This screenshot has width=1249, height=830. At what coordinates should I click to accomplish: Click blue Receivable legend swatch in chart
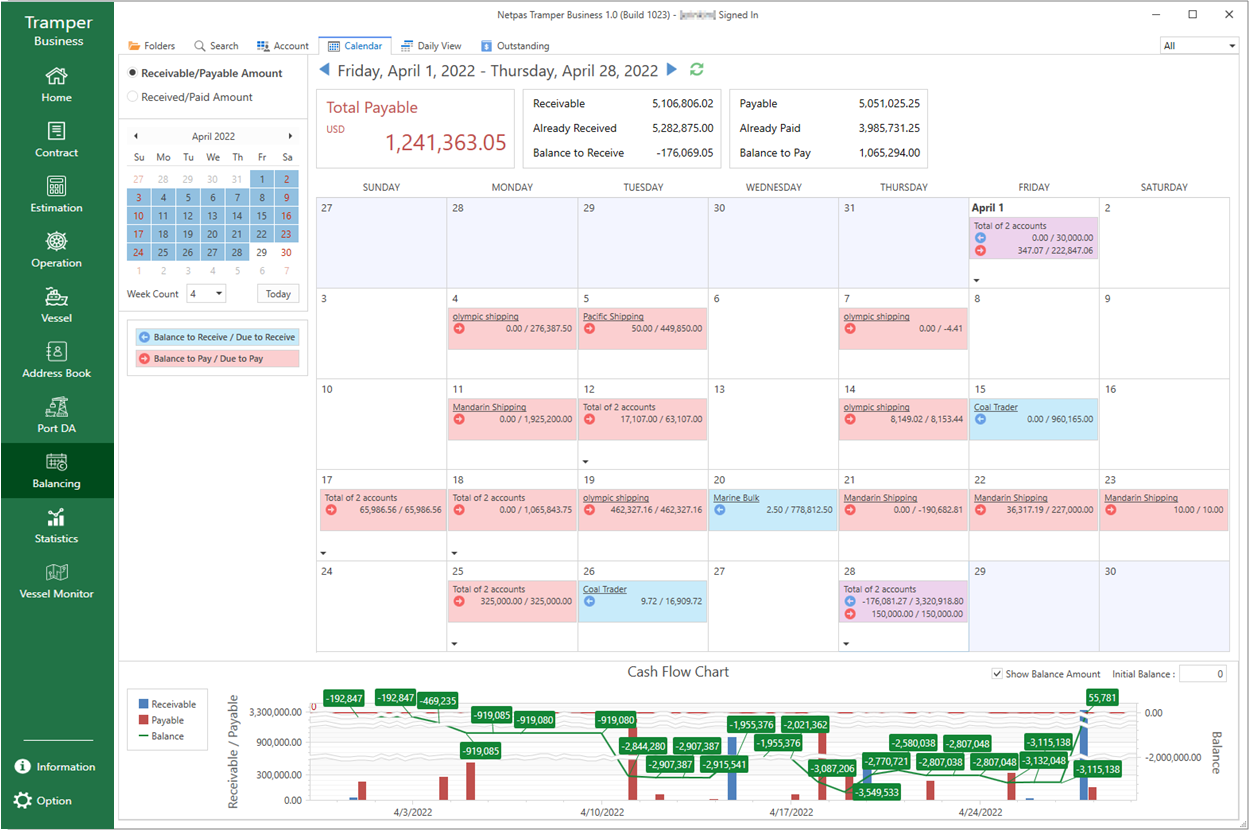[144, 705]
